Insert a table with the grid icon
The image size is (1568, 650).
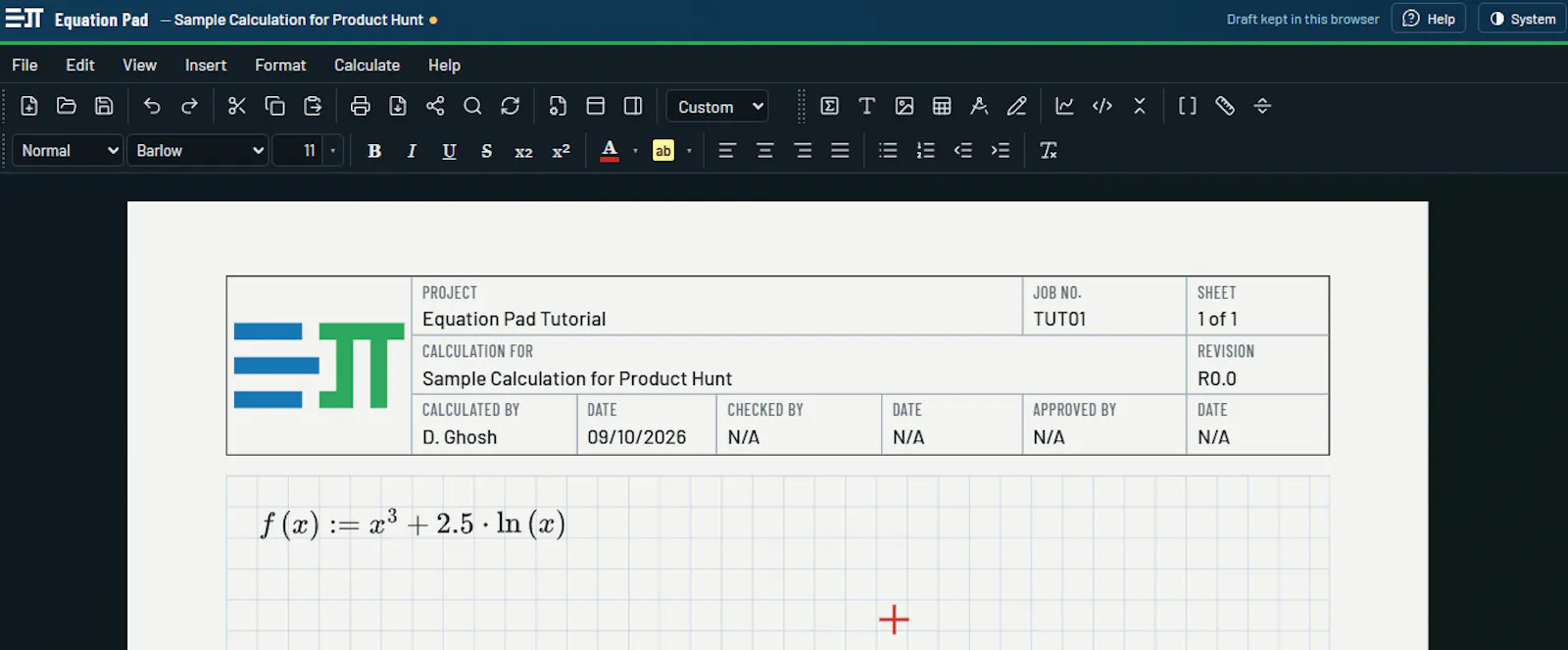(x=942, y=106)
